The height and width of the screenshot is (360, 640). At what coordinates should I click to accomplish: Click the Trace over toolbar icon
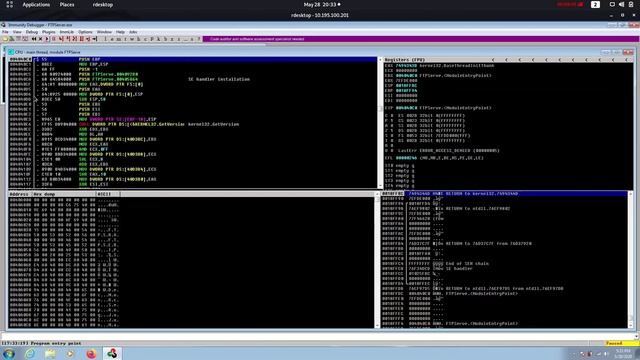82,39
